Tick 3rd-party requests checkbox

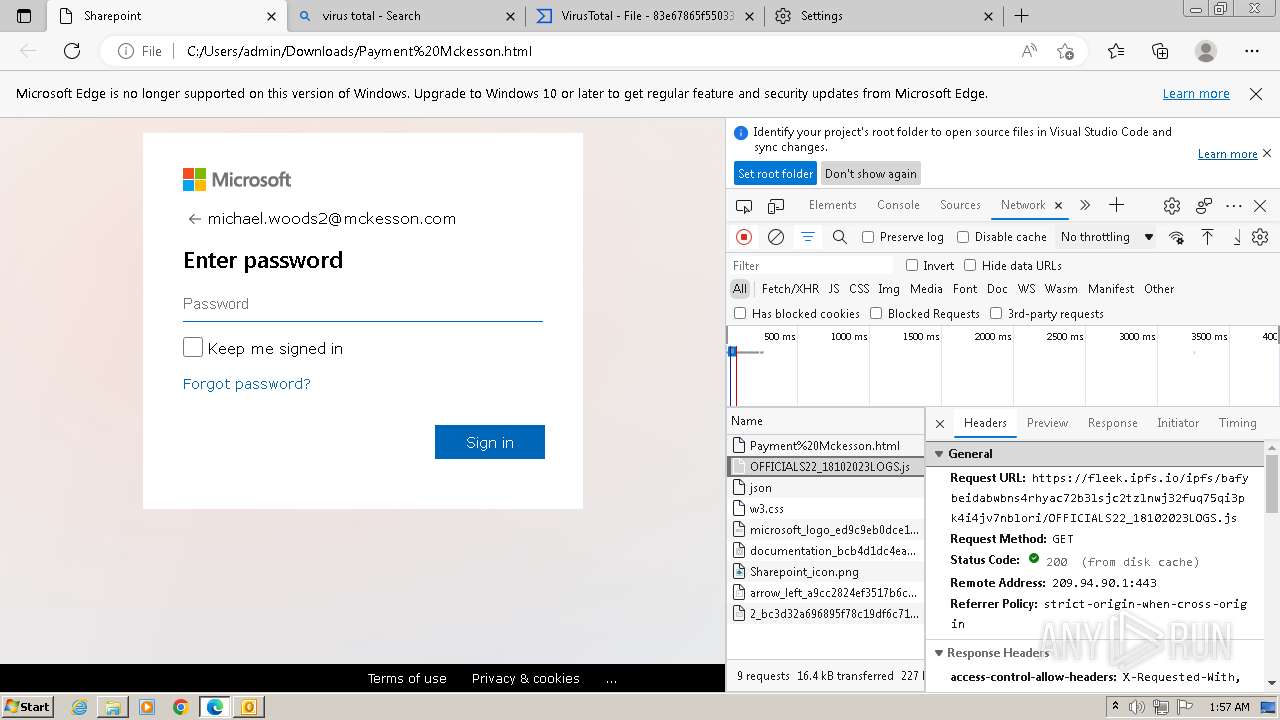pyautogui.click(x=996, y=313)
